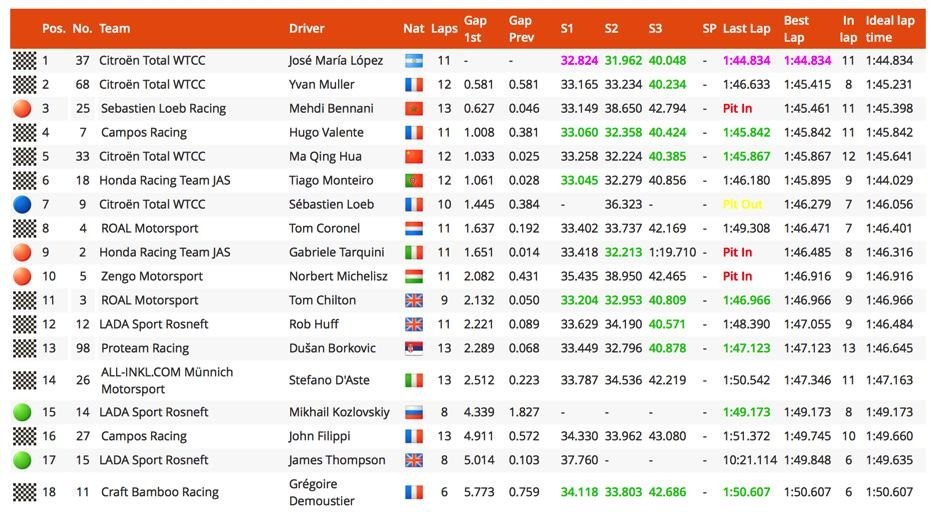This screenshot has width=933, height=512.
Task: Click the Morocco flag next to Mehdi Bennani
Action: tap(414, 108)
